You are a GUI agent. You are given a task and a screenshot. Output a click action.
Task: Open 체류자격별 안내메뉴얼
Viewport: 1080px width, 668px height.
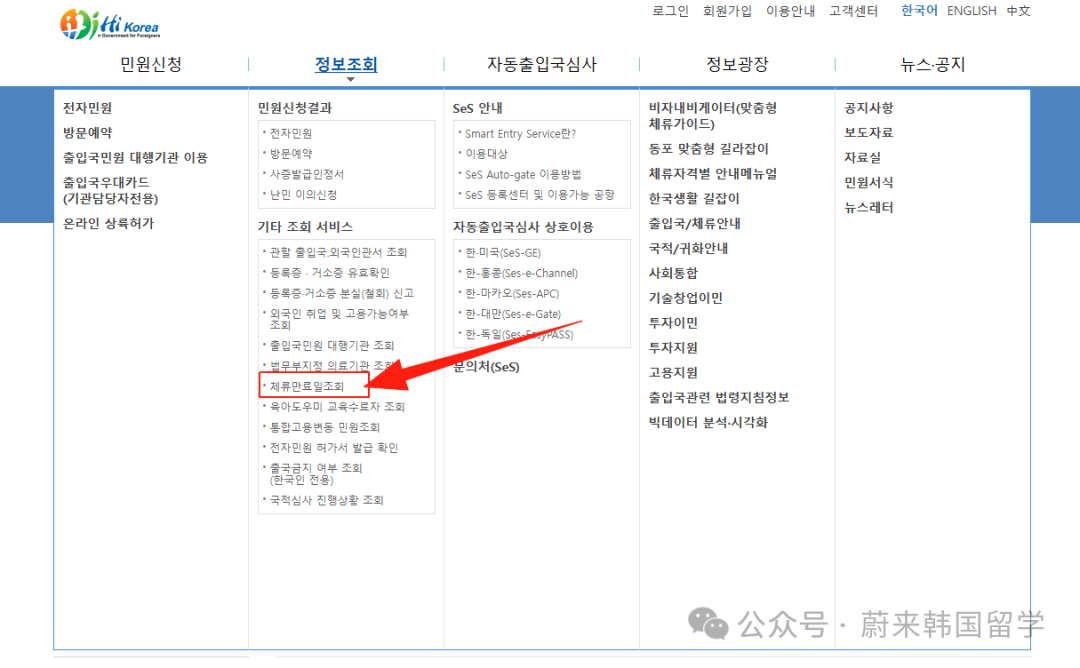(713, 174)
